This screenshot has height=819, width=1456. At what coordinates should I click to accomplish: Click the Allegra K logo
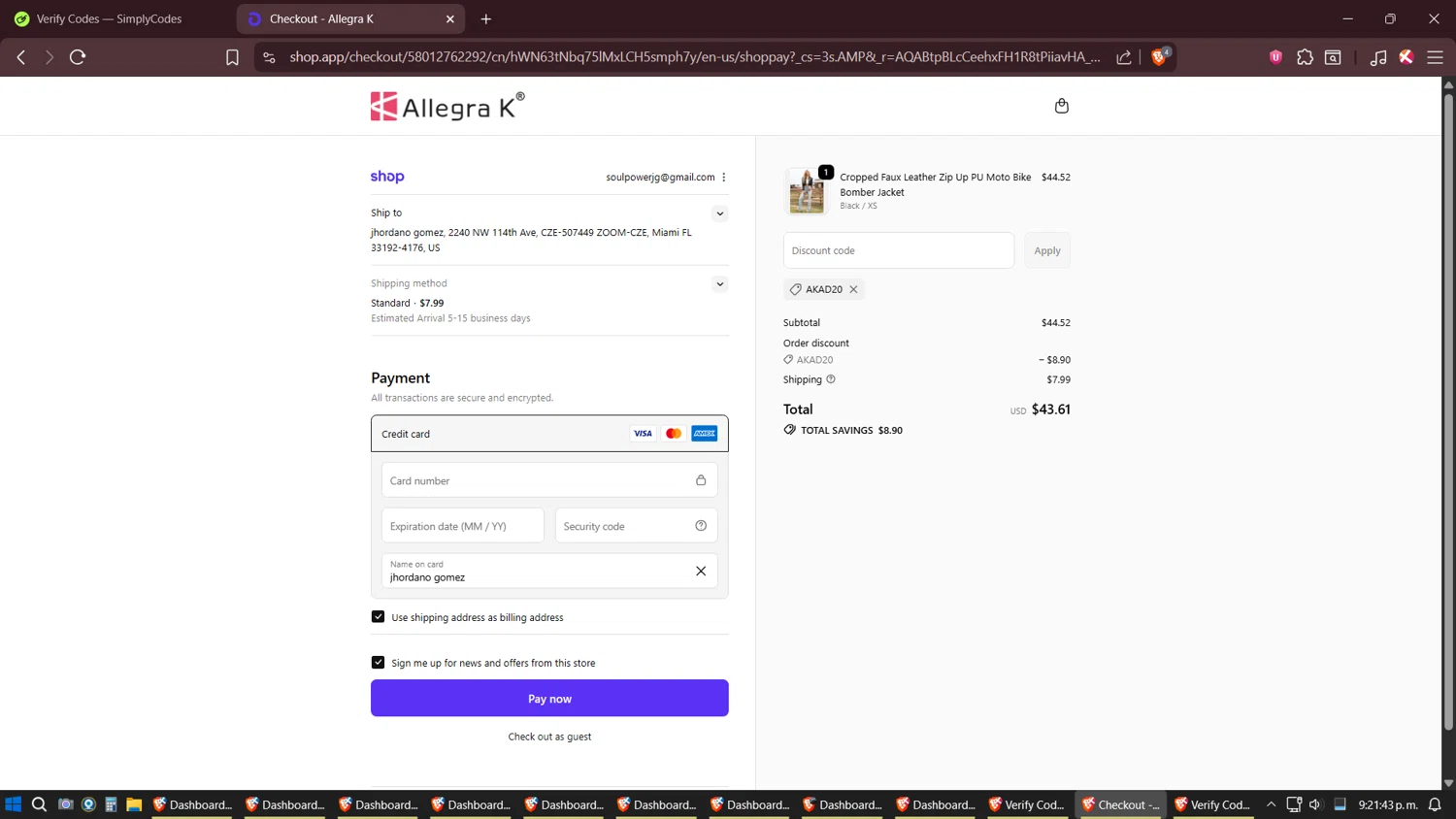click(447, 106)
